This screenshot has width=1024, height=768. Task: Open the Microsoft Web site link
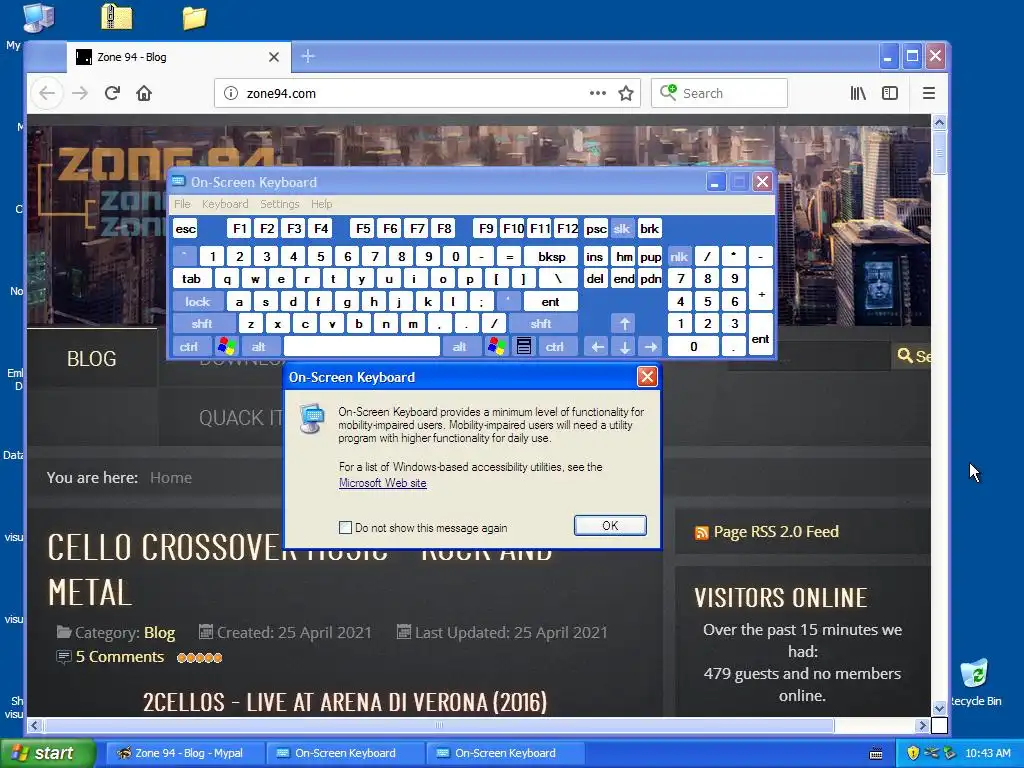click(x=383, y=483)
